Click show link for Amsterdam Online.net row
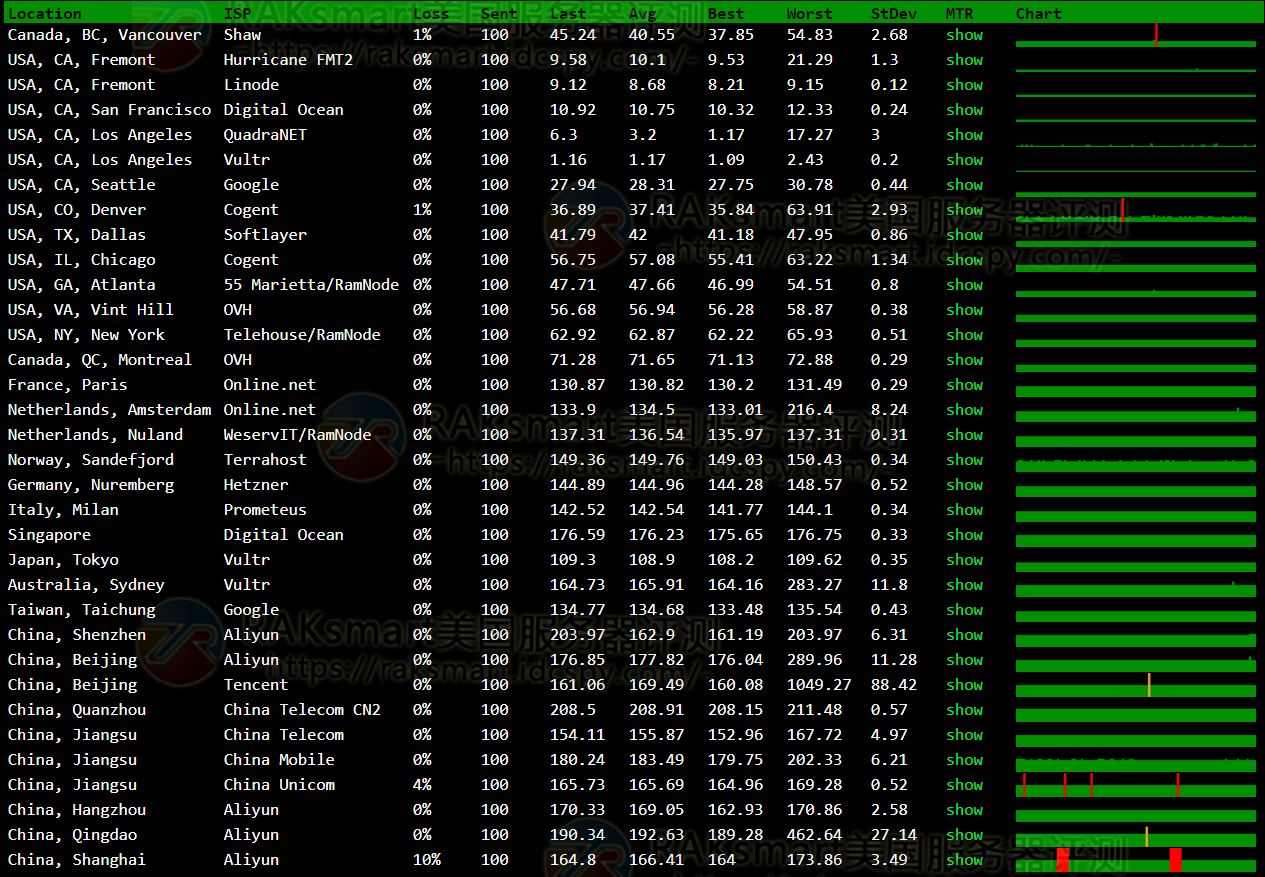The width and height of the screenshot is (1265, 877). tap(964, 410)
